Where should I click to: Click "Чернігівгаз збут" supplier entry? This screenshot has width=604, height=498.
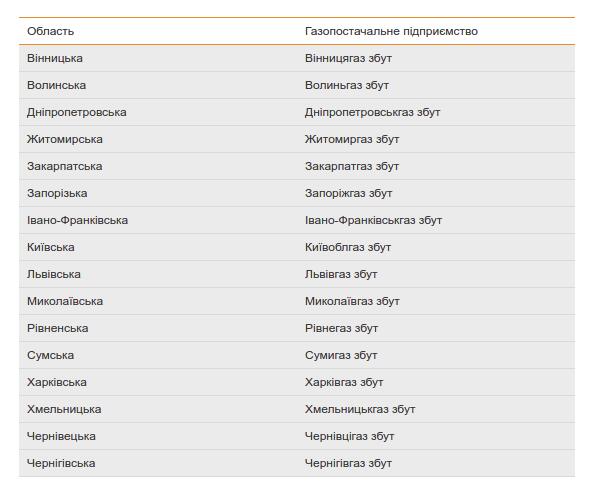[348, 463]
